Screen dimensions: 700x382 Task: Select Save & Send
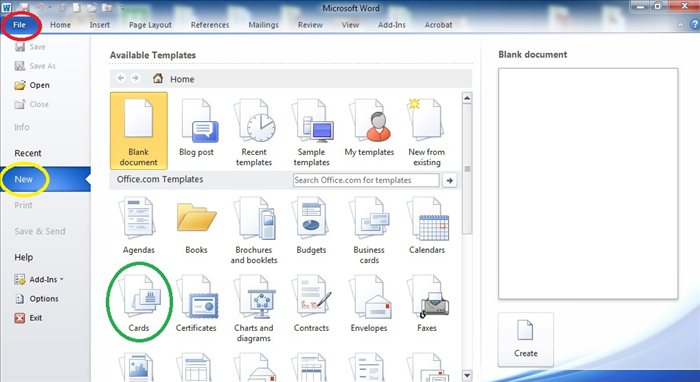[40, 231]
